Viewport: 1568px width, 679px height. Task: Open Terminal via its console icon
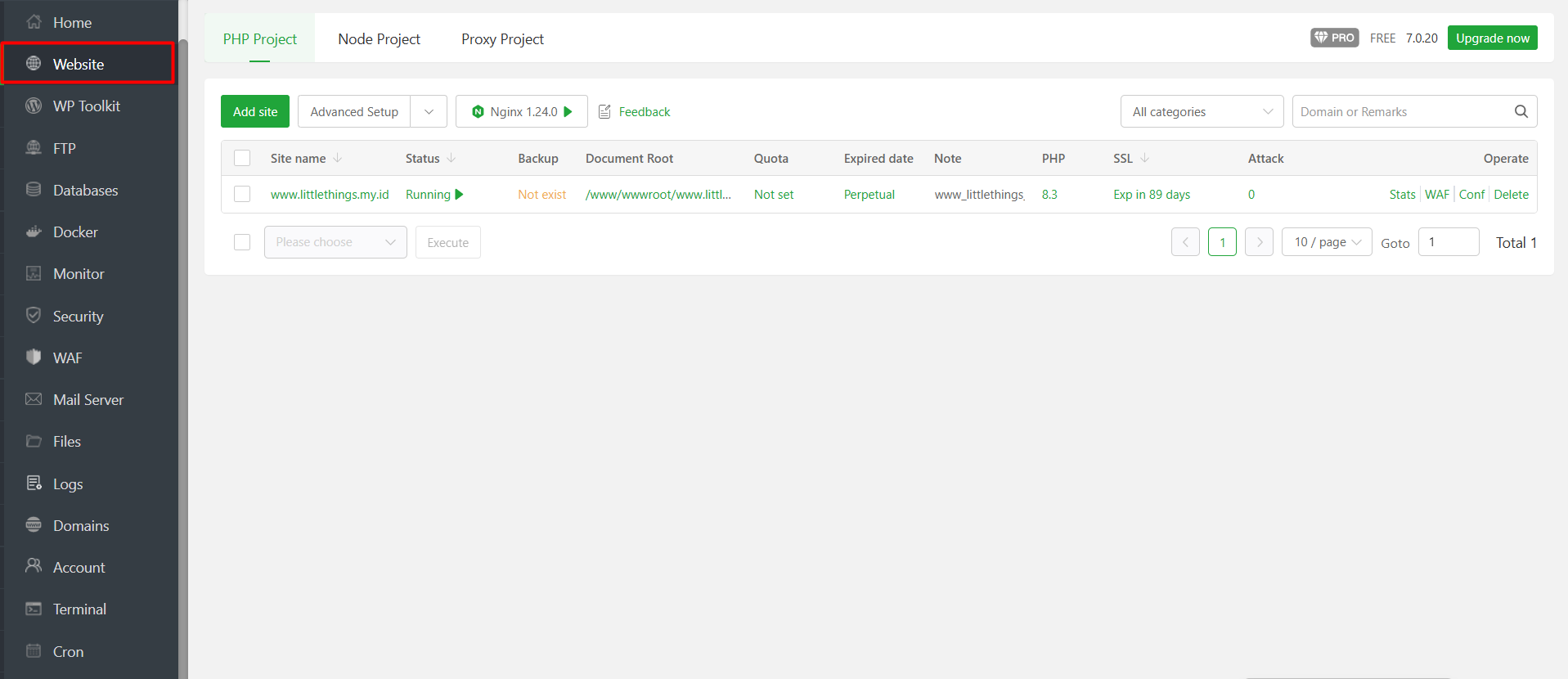point(34,609)
